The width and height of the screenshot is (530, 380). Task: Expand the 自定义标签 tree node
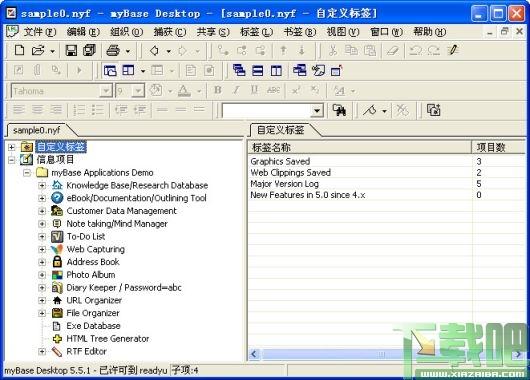pyautogui.click(x=11, y=147)
